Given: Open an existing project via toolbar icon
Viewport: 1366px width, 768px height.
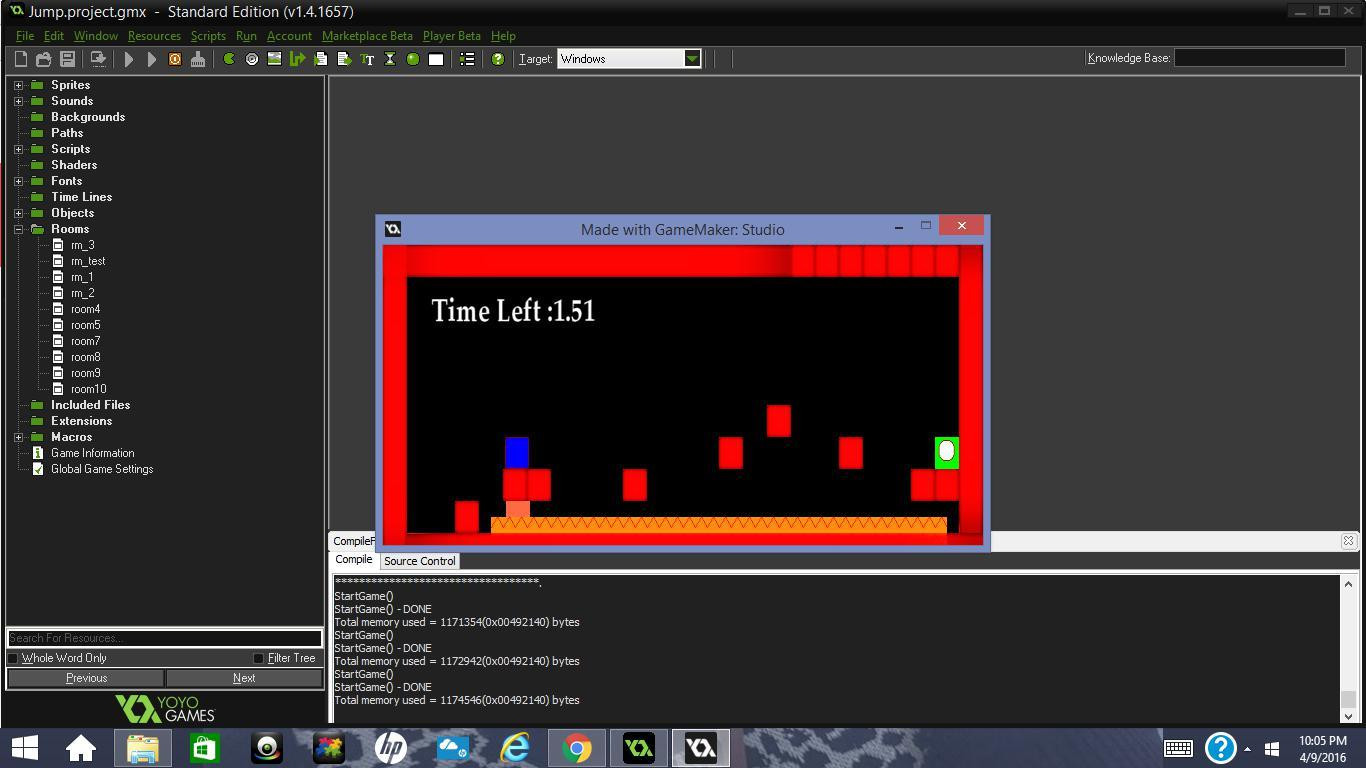Looking at the screenshot, I should tap(44, 59).
